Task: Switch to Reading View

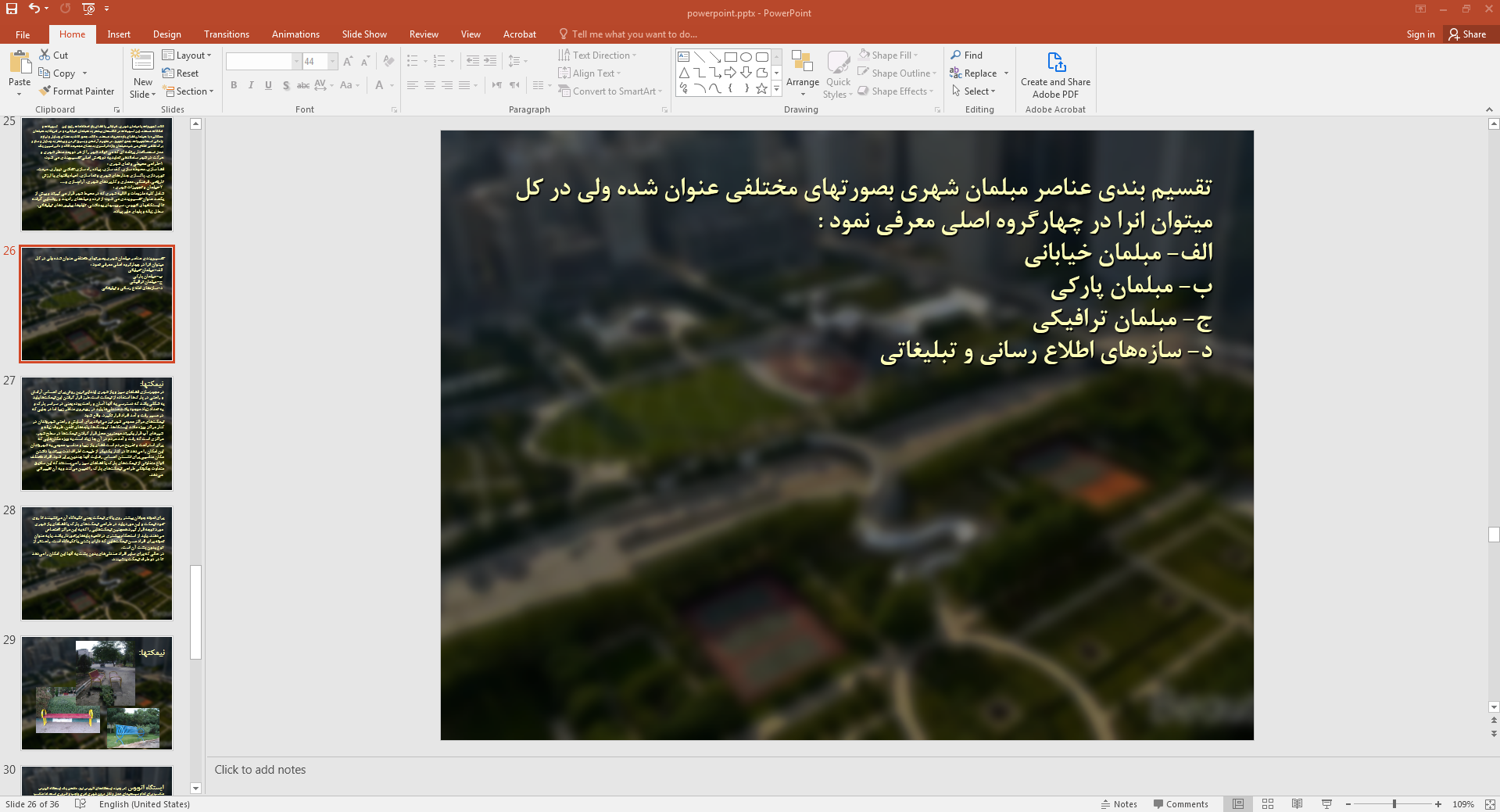Action: point(1297,804)
